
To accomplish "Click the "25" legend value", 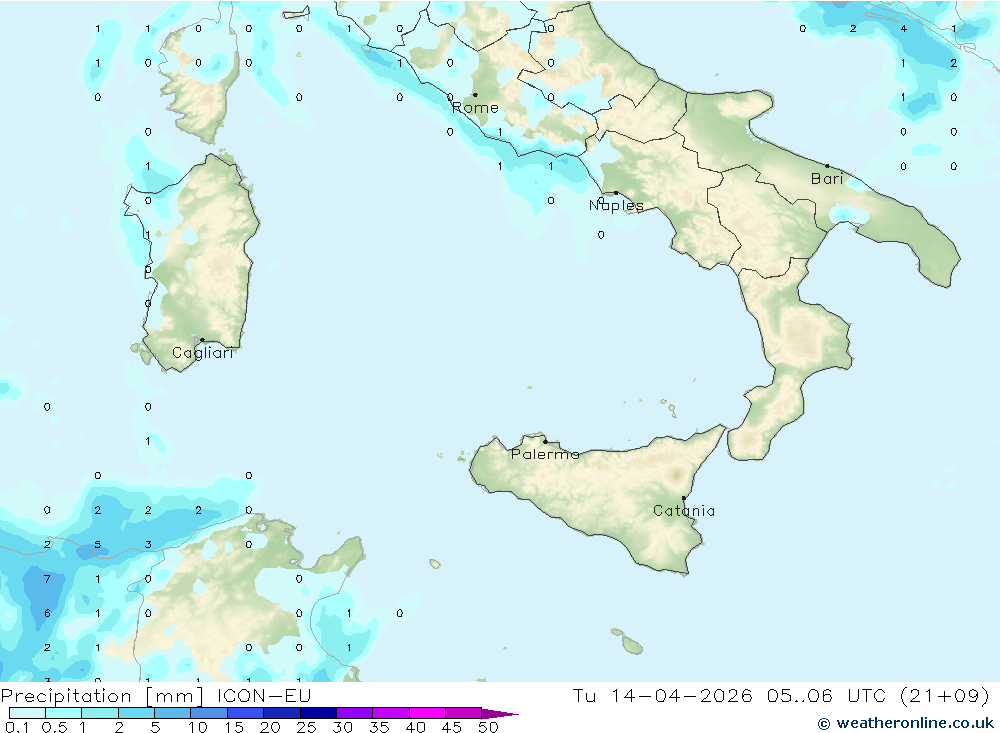I will point(307,727).
